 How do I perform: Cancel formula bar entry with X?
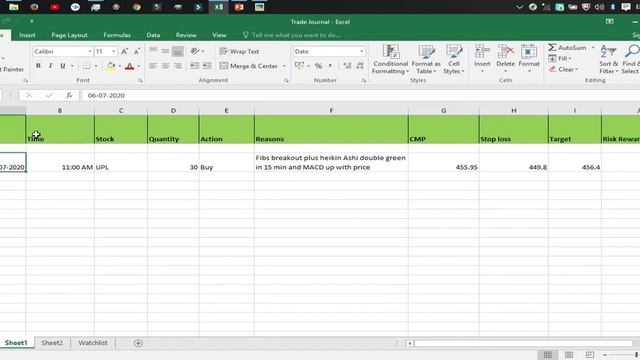[x=29, y=96]
